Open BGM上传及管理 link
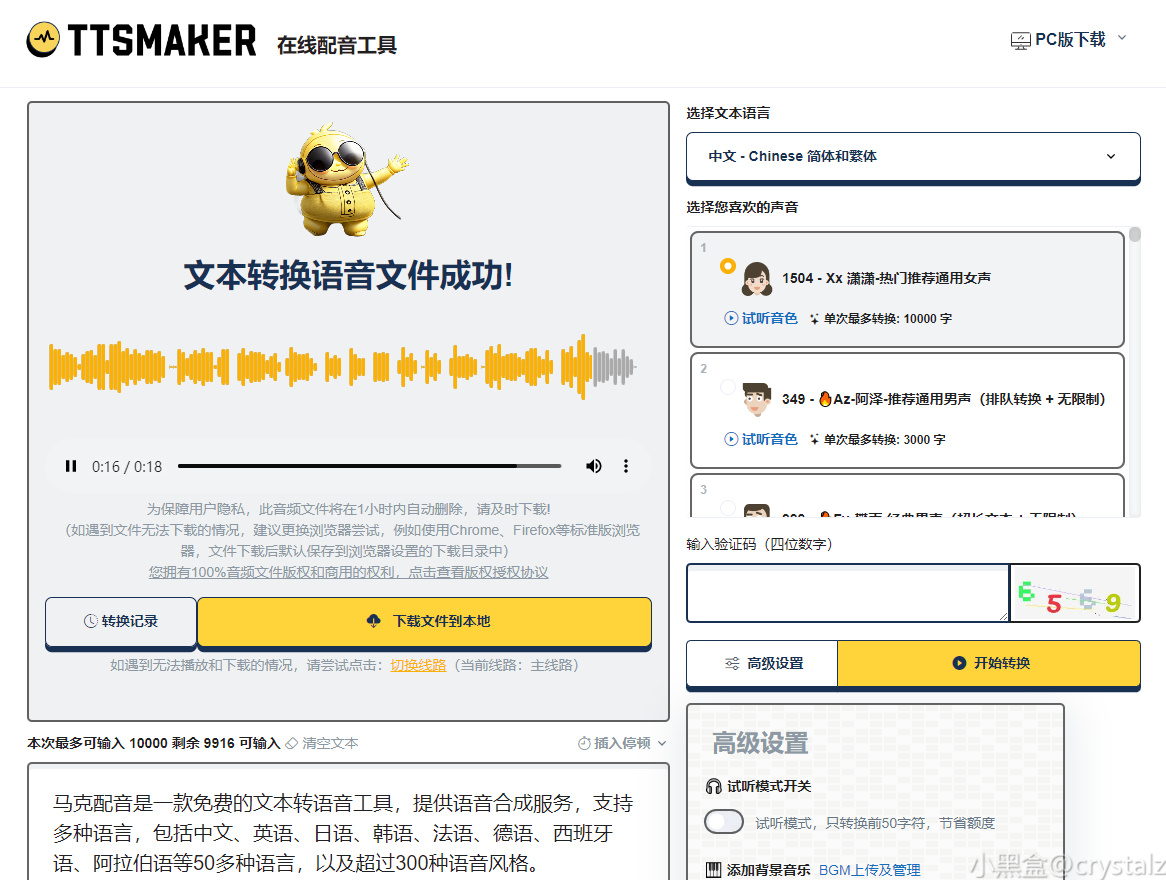 [869, 870]
